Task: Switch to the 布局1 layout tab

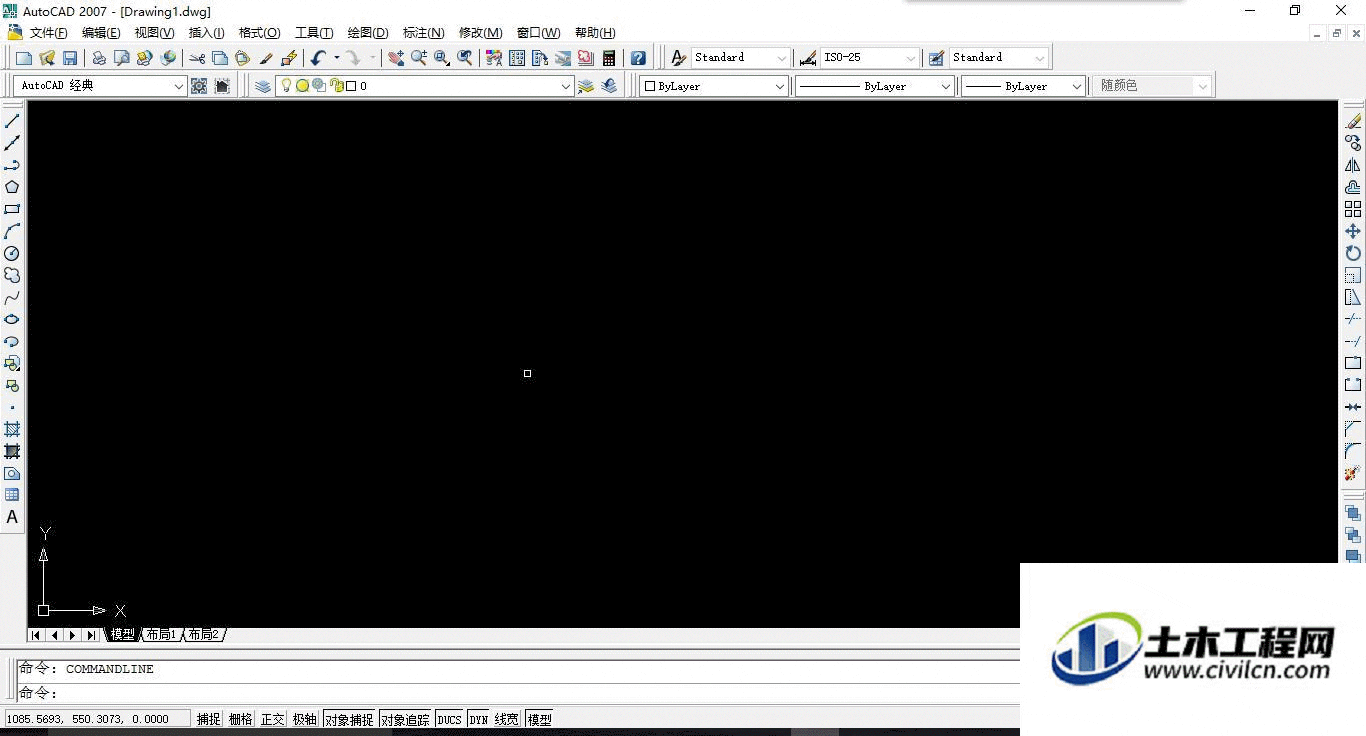Action: coord(160,635)
